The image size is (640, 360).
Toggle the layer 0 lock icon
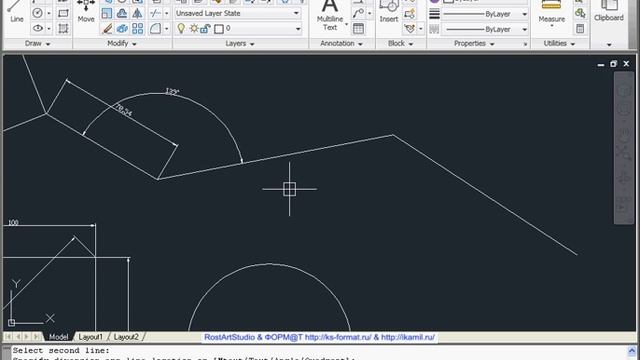(205, 29)
